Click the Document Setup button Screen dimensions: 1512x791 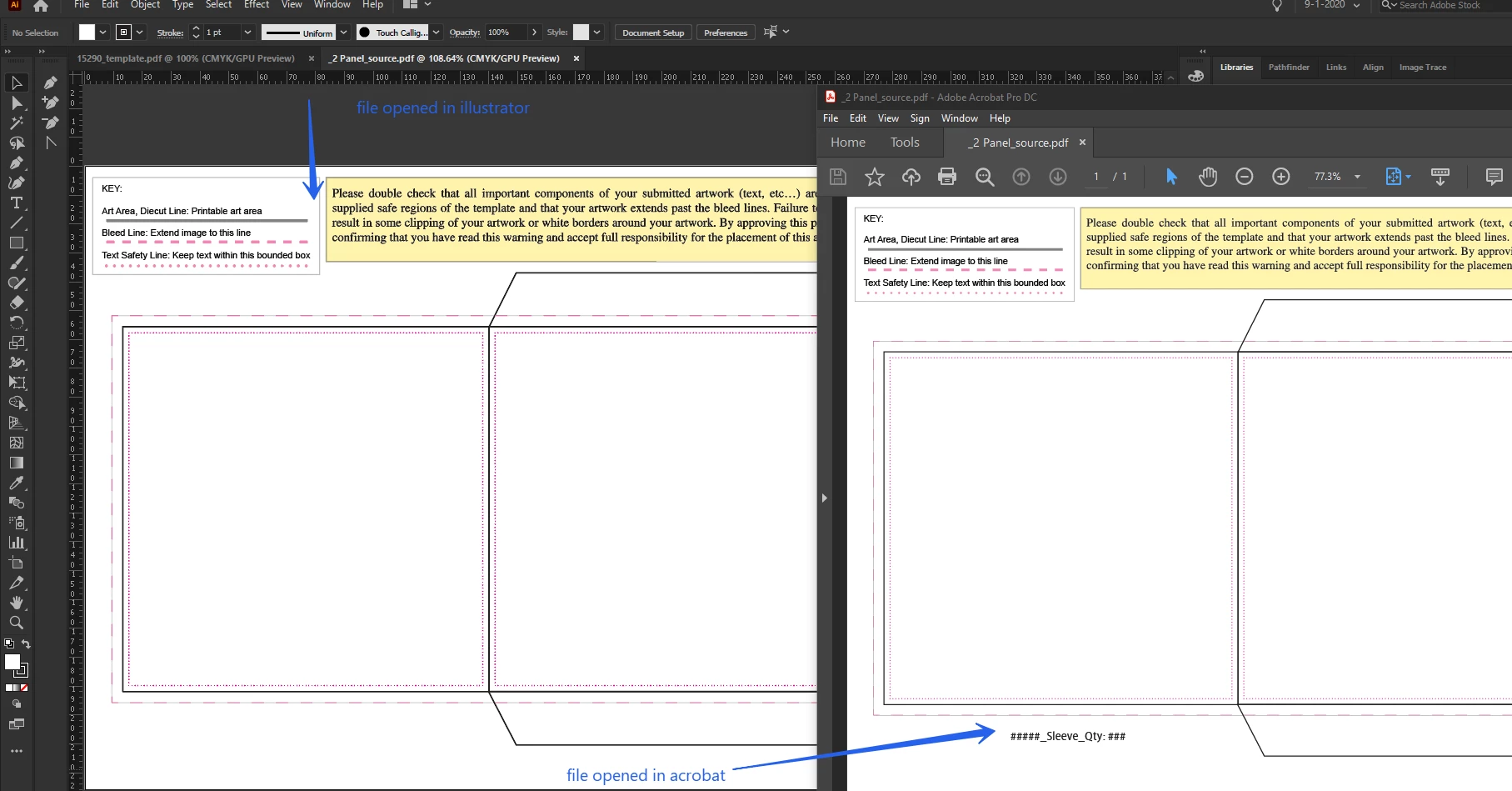(653, 33)
